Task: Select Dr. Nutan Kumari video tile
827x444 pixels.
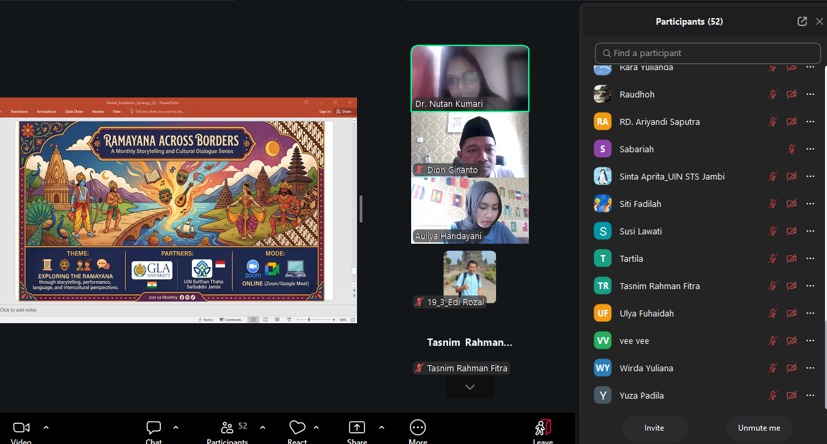Action: click(x=470, y=78)
